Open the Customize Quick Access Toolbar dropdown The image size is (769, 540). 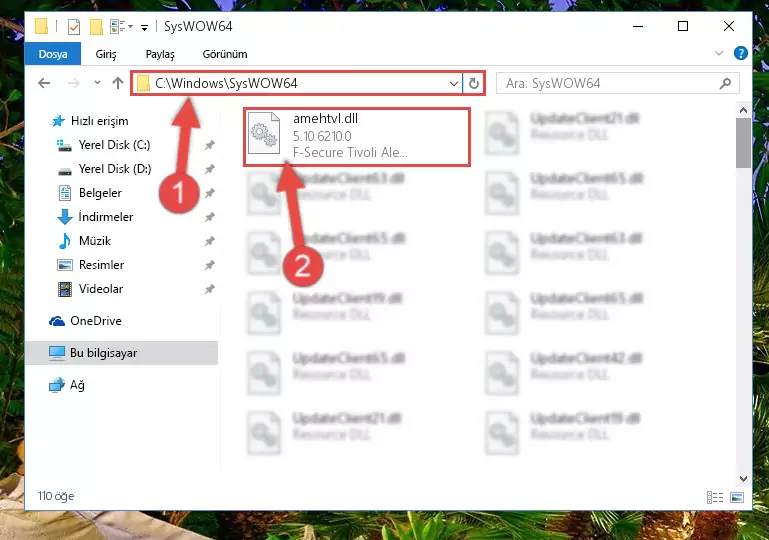144,27
